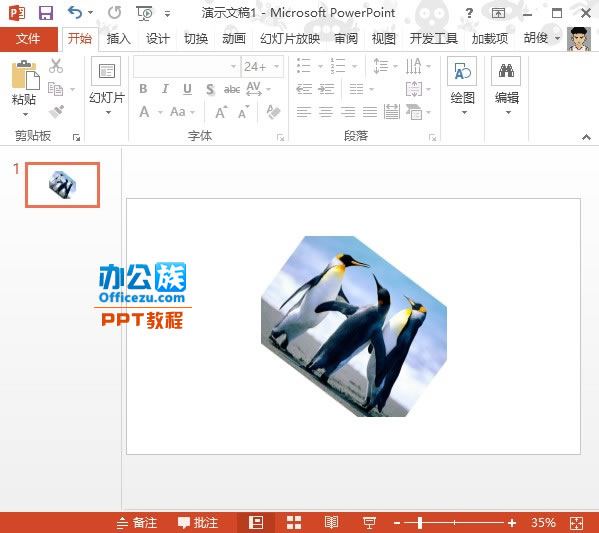The width and height of the screenshot is (599, 533).
Task: Open the 文件 (File) tab
Action: (28, 39)
